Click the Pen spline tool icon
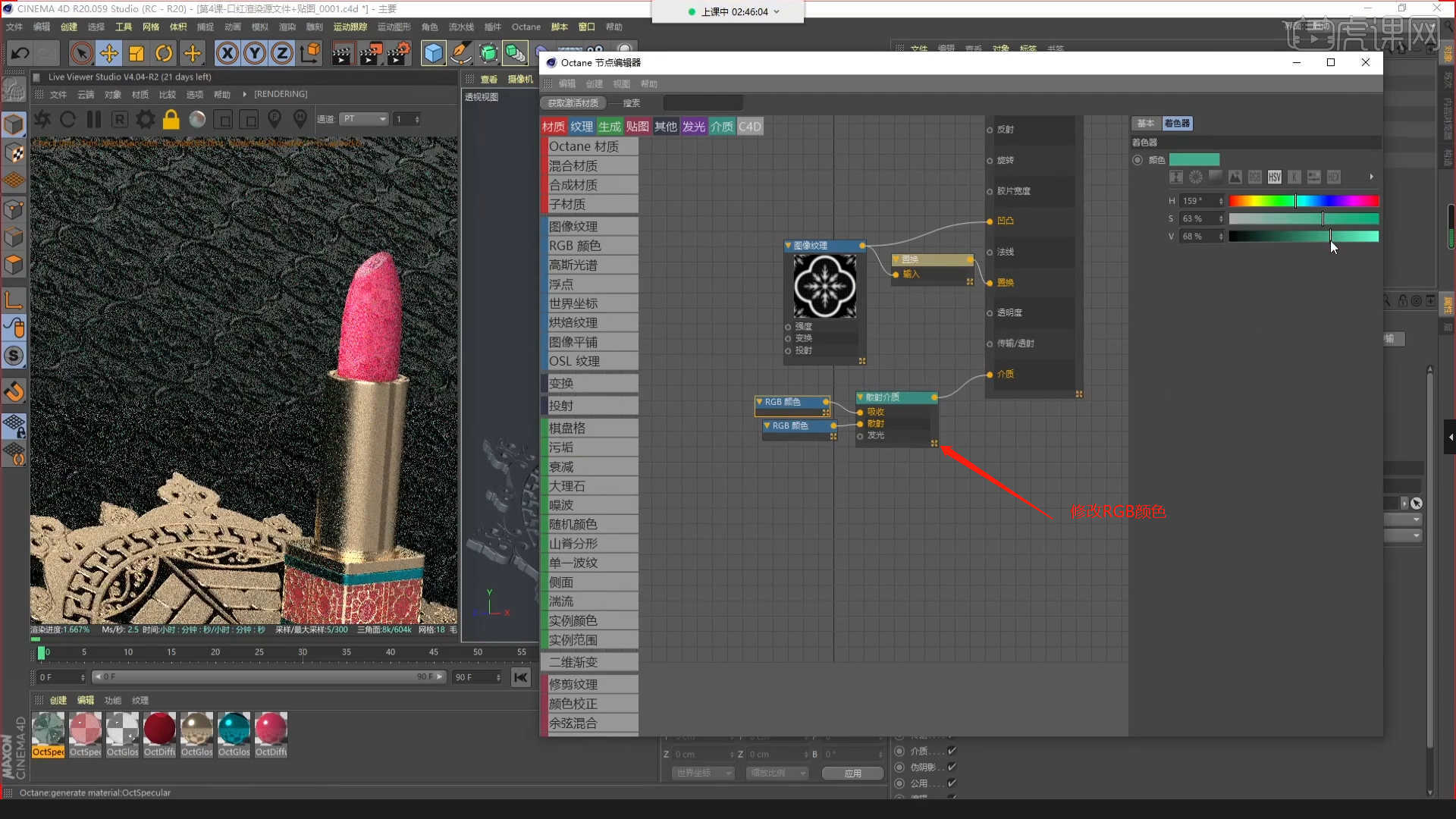Screen dimensions: 1456x819 point(460,53)
